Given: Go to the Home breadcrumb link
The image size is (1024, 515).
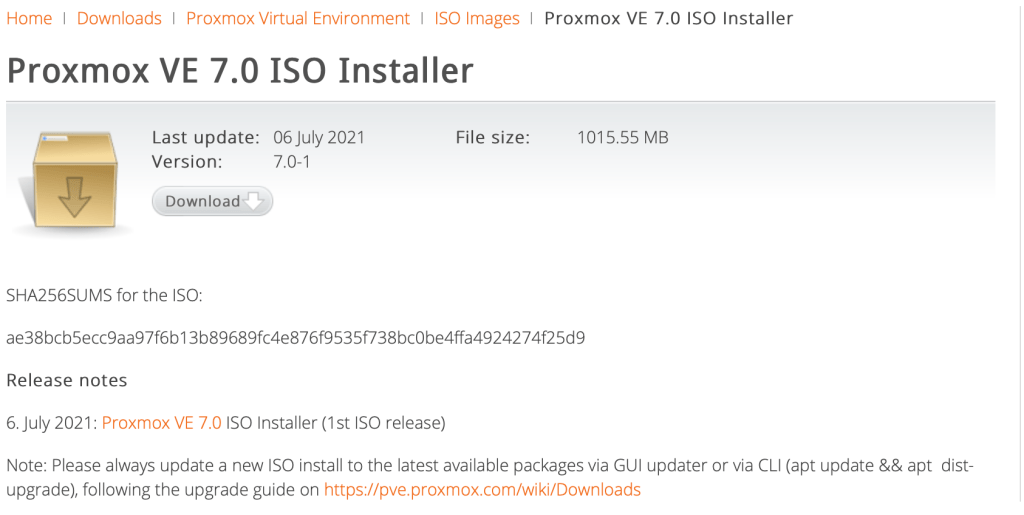Looking at the screenshot, I should coord(29,19).
